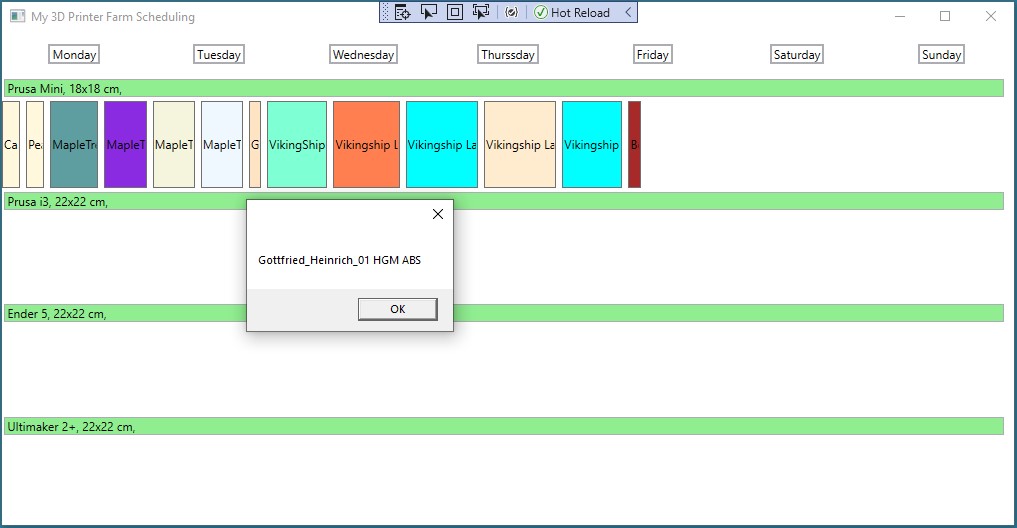Select the 'Pe' job block

point(35,145)
